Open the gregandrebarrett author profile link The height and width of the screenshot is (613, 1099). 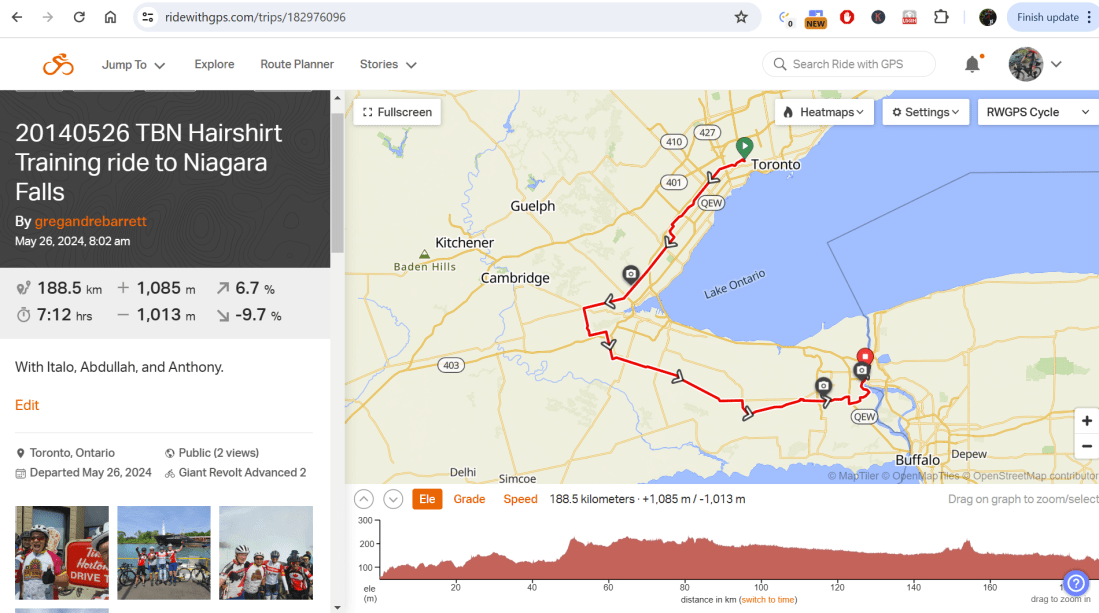(x=91, y=221)
